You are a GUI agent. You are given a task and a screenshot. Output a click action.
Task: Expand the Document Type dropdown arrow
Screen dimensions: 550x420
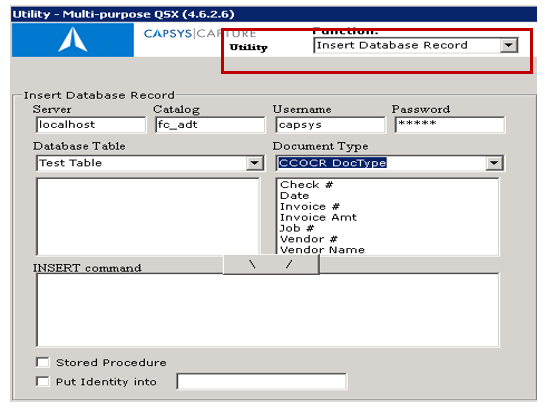point(494,163)
